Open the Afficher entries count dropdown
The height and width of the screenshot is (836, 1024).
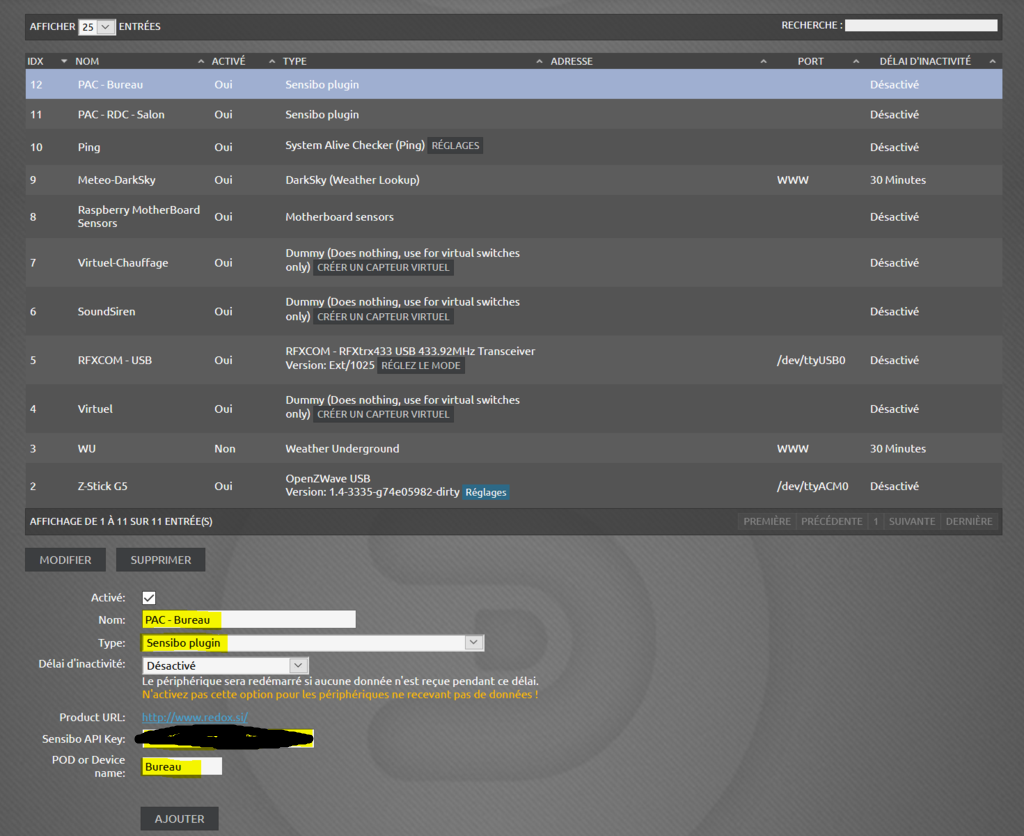pyautogui.click(x=97, y=26)
